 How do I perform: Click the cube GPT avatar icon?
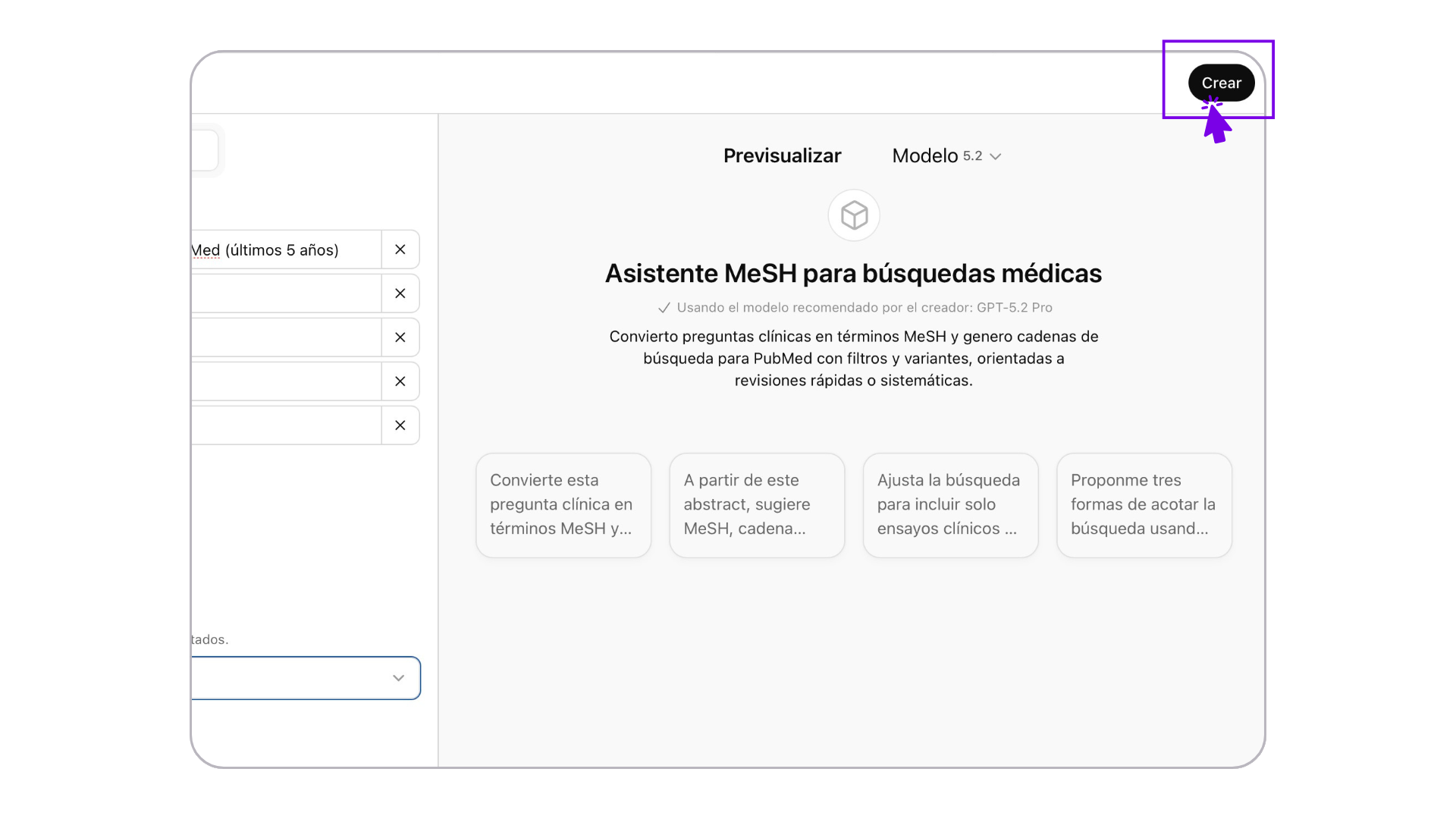(853, 215)
